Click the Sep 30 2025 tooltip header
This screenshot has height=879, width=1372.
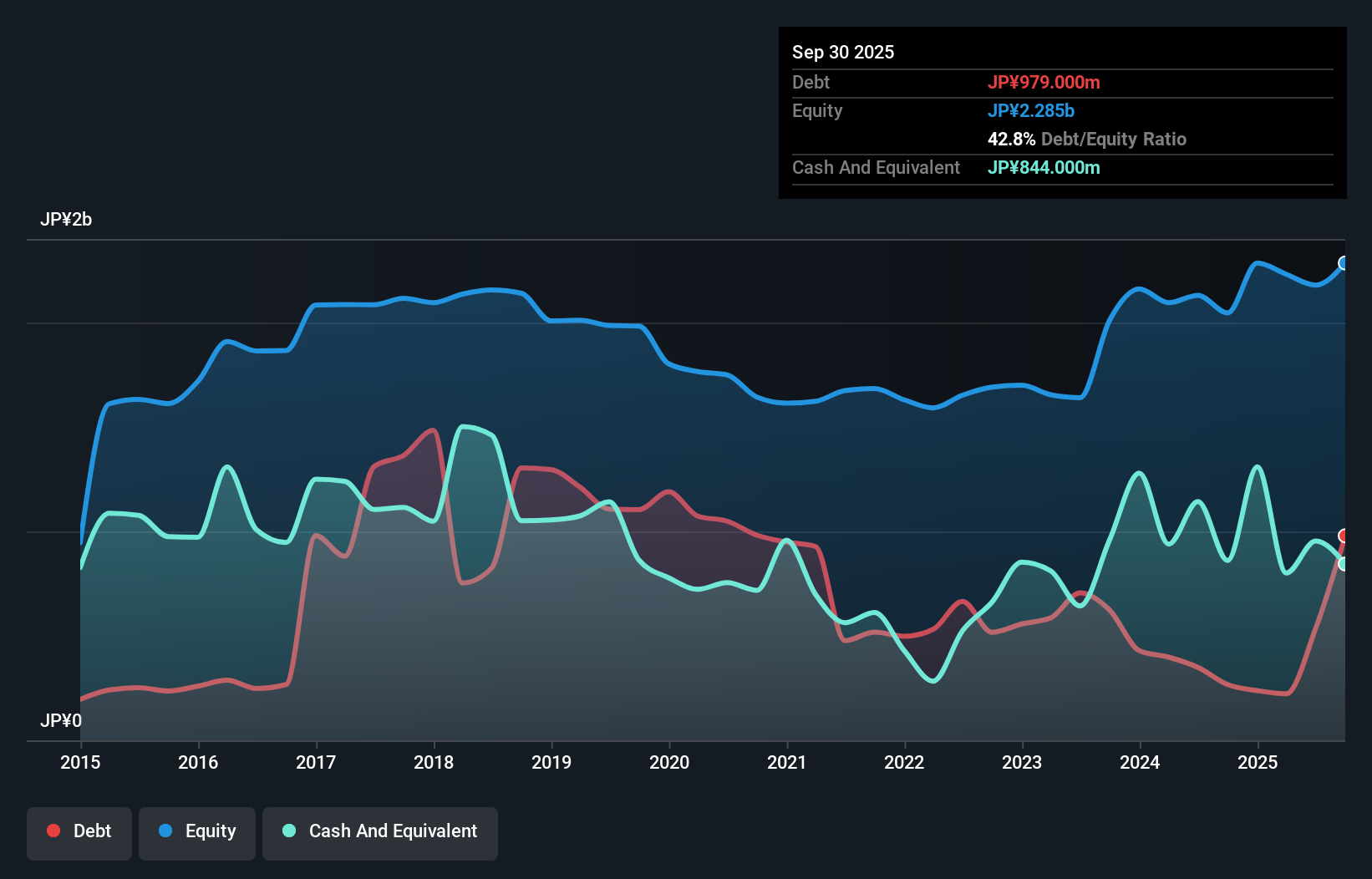(843, 52)
